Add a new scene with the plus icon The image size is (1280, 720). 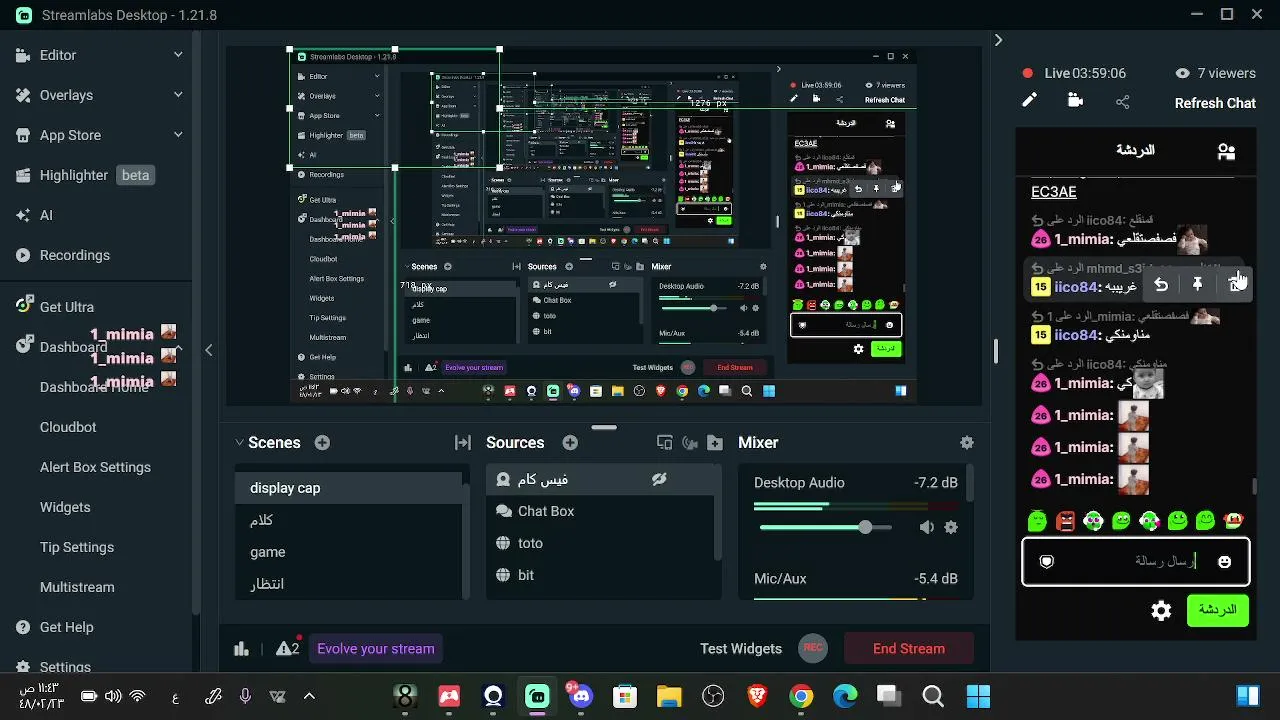(322, 443)
